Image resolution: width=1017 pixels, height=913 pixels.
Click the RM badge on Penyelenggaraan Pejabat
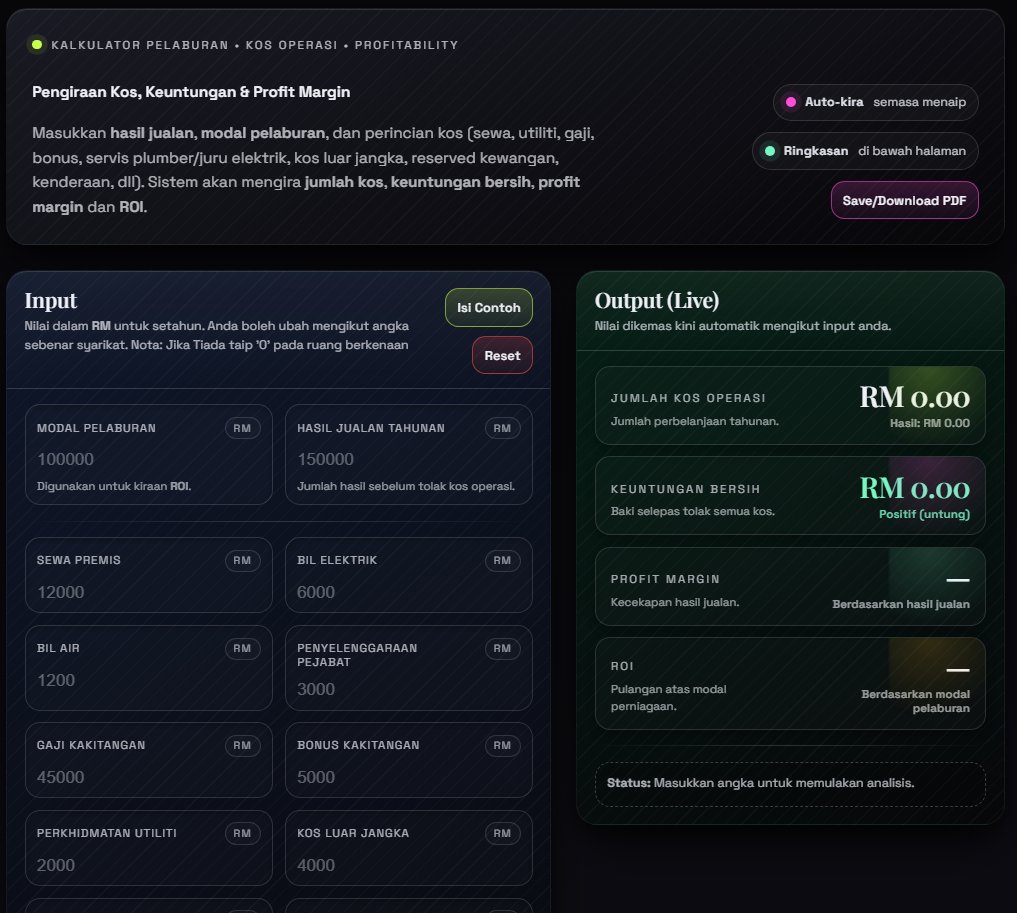(503, 648)
